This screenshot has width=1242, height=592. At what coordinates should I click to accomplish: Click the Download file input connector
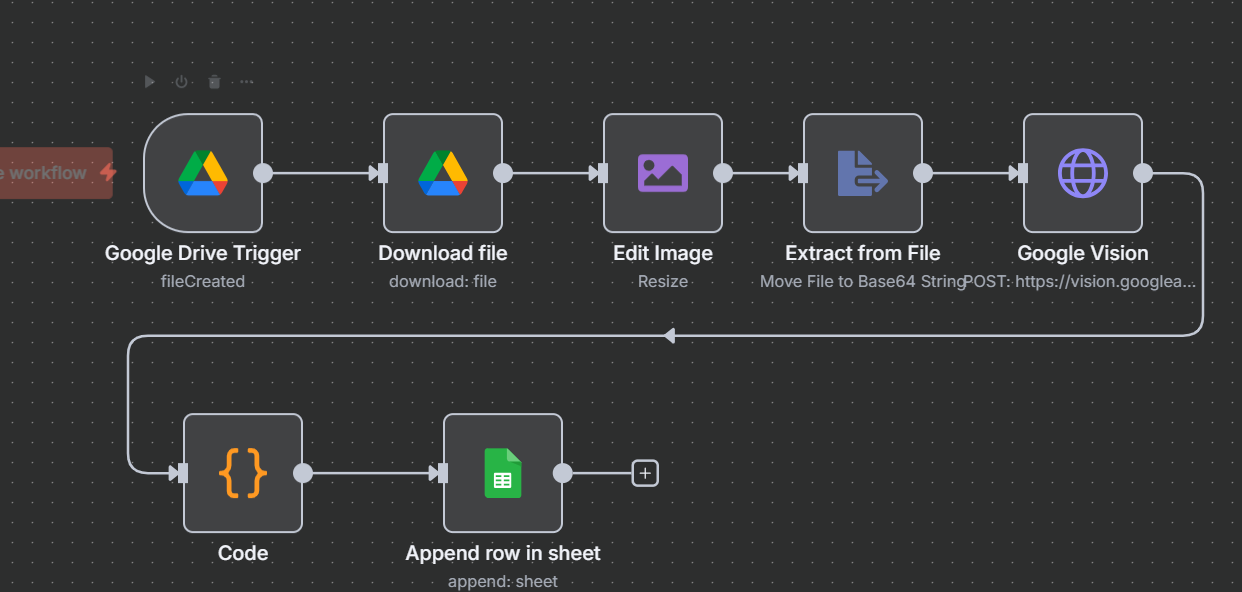click(x=382, y=173)
